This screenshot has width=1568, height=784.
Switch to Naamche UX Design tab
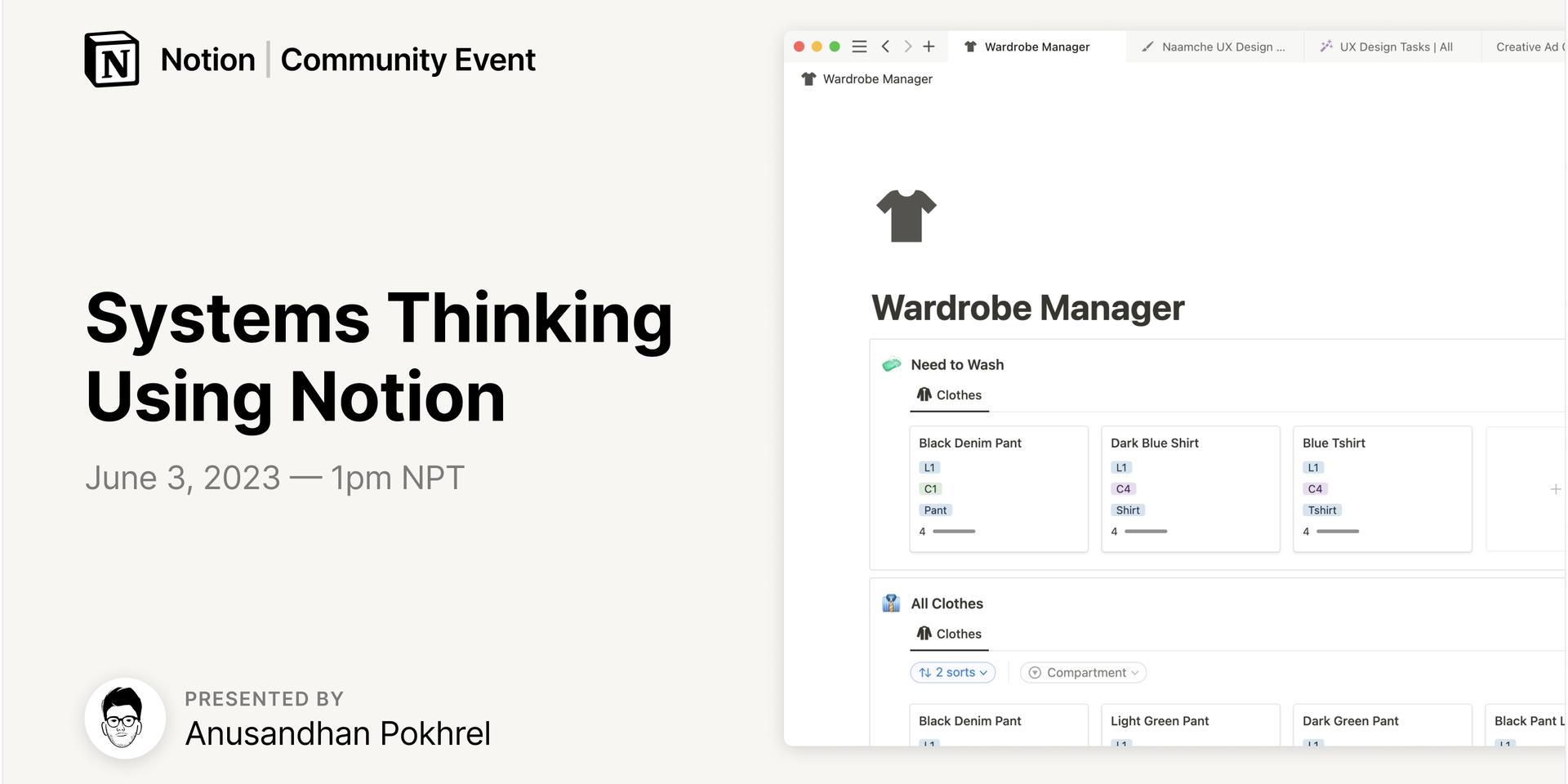(x=1215, y=47)
